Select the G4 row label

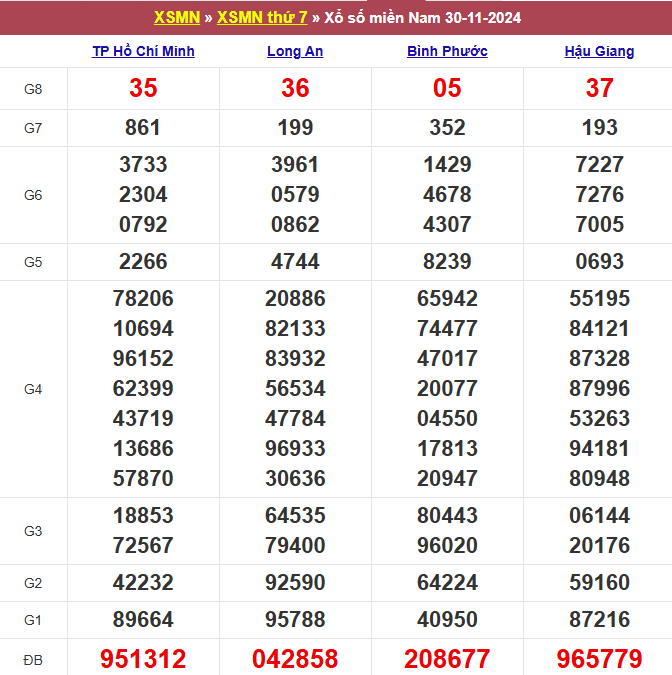pos(33,389)
